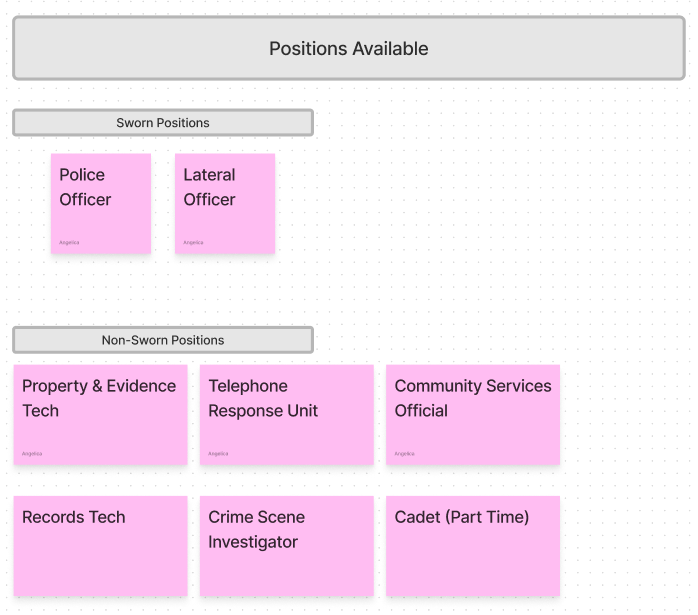Click the Lateral Officer sticky note
This screenshot has height=615, width=698.
click(x=225, y=204)
